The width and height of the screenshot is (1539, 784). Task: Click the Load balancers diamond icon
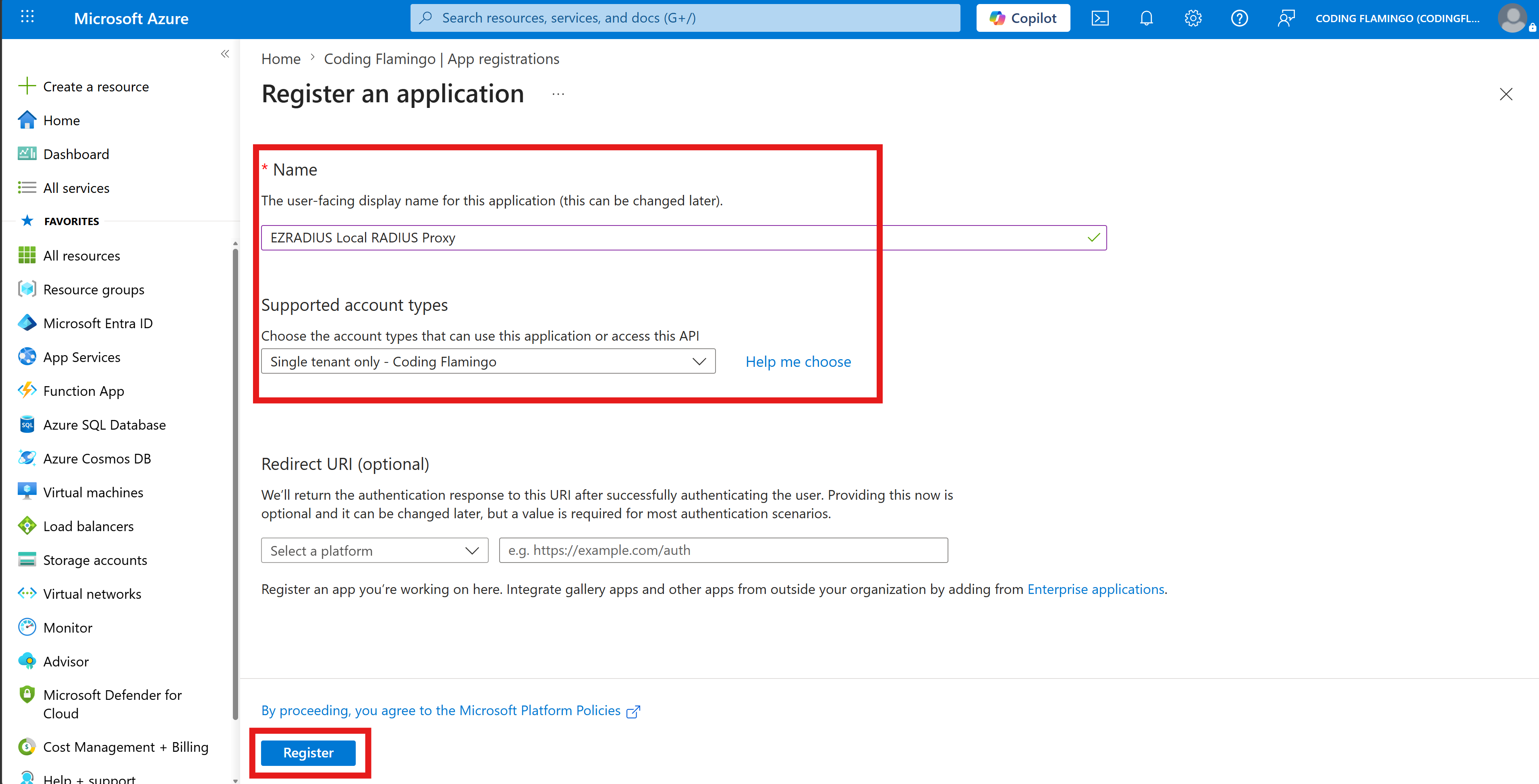(x=27, y=526)
